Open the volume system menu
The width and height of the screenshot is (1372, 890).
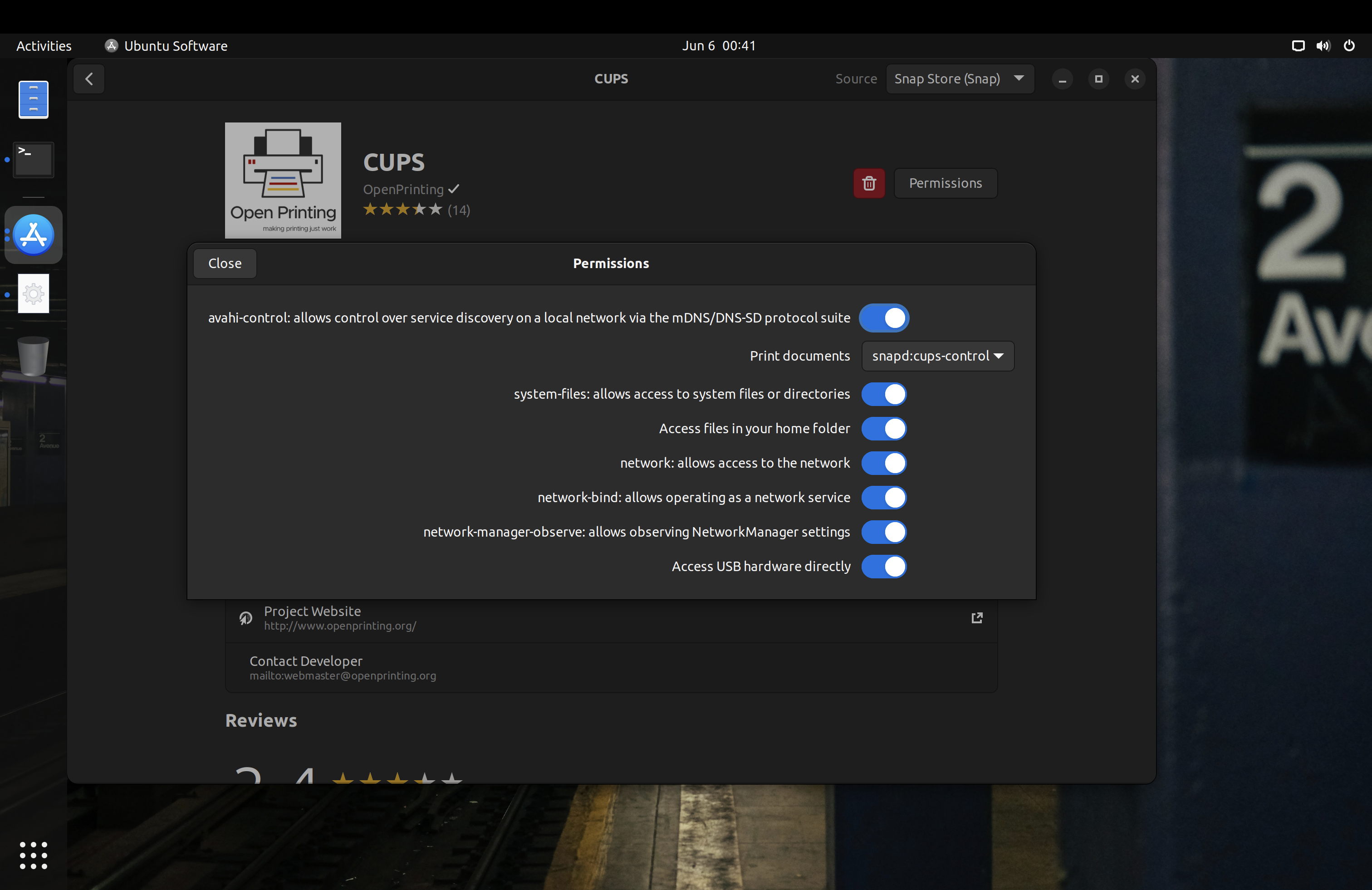pyautogui.click(x=1323, y=45)
